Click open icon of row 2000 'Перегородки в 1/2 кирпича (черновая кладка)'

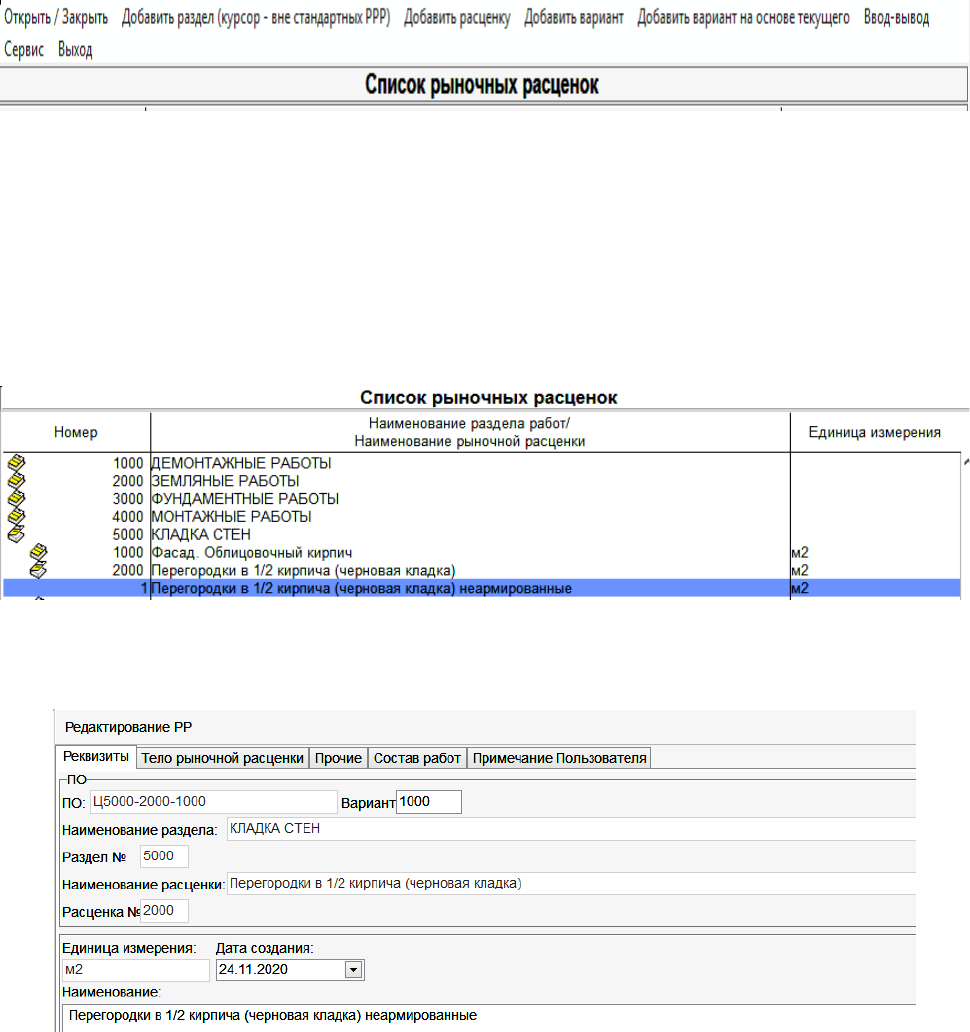click(39, 570)
